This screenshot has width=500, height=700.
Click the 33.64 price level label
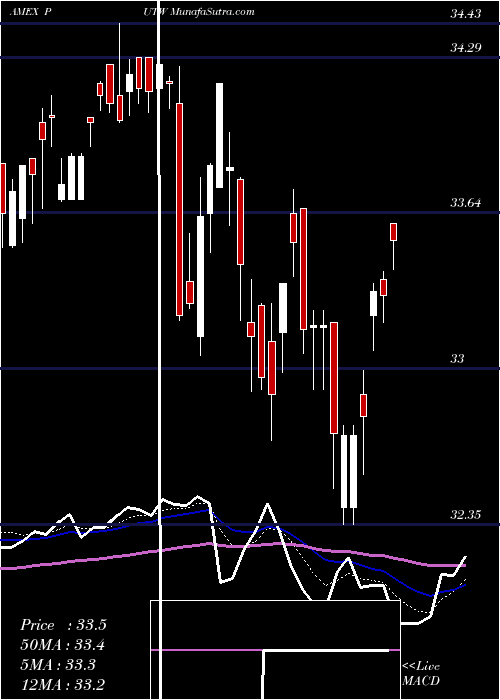[x=466, y=203]
